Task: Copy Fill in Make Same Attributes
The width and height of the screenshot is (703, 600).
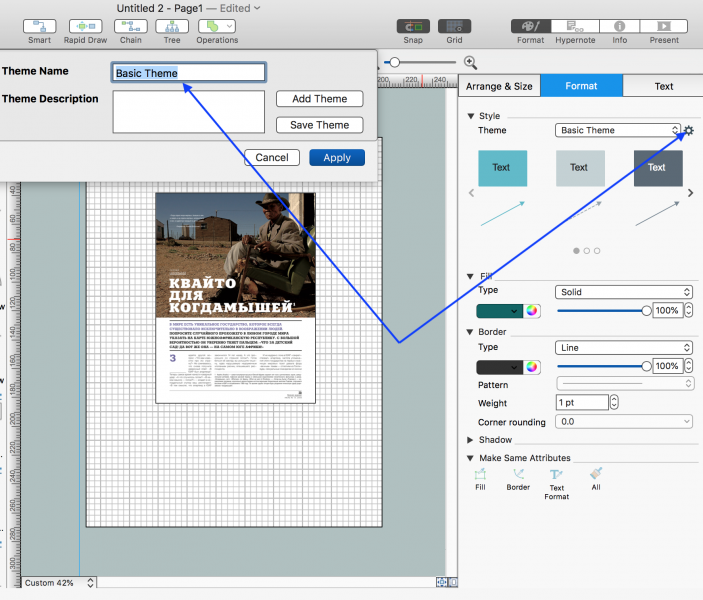Action: (480, 475)
